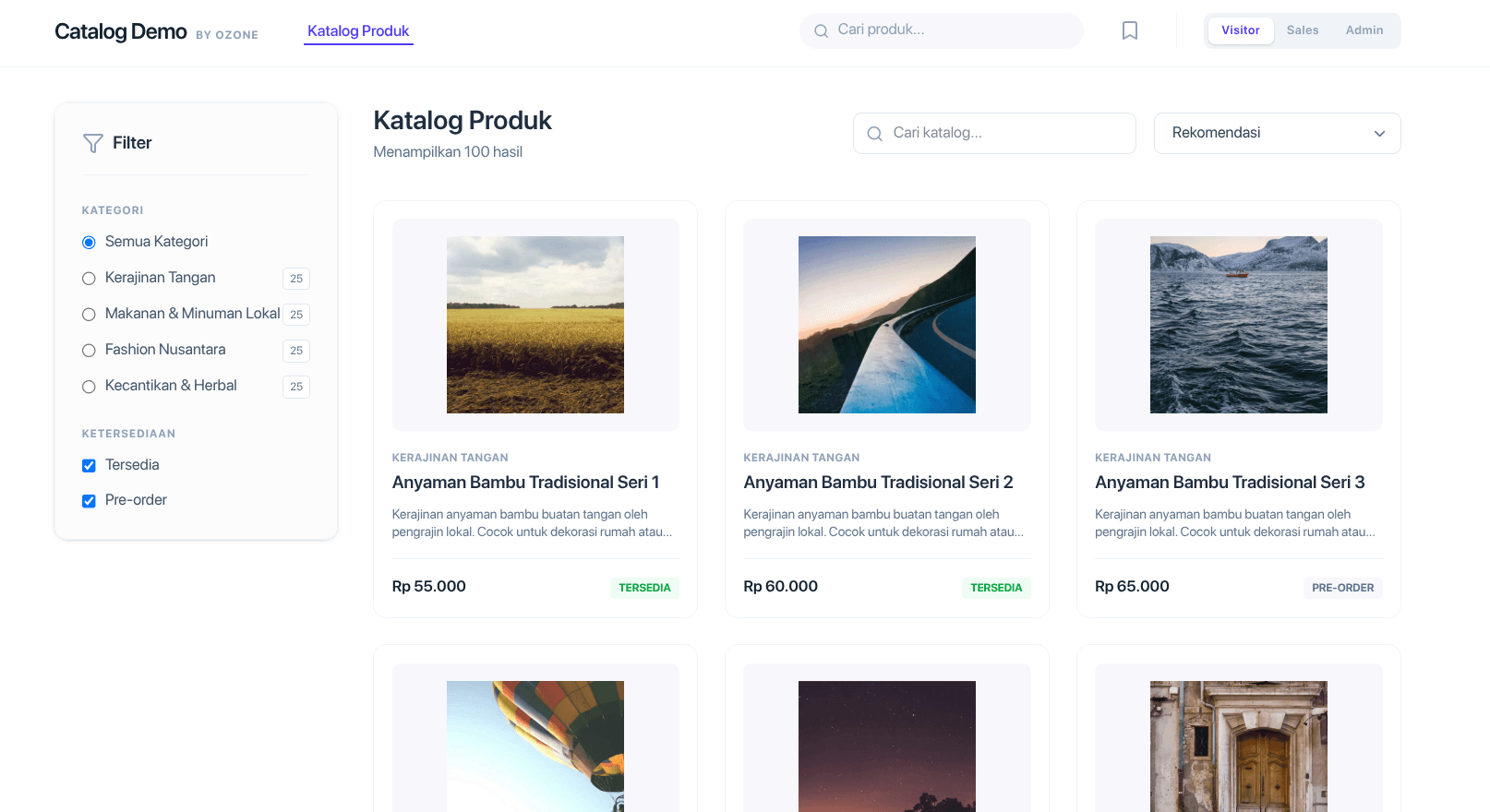This screenshot has width=1490, height=812.
Task: Click the TERSEDIA badge on Seri 2
Action: 996,588
